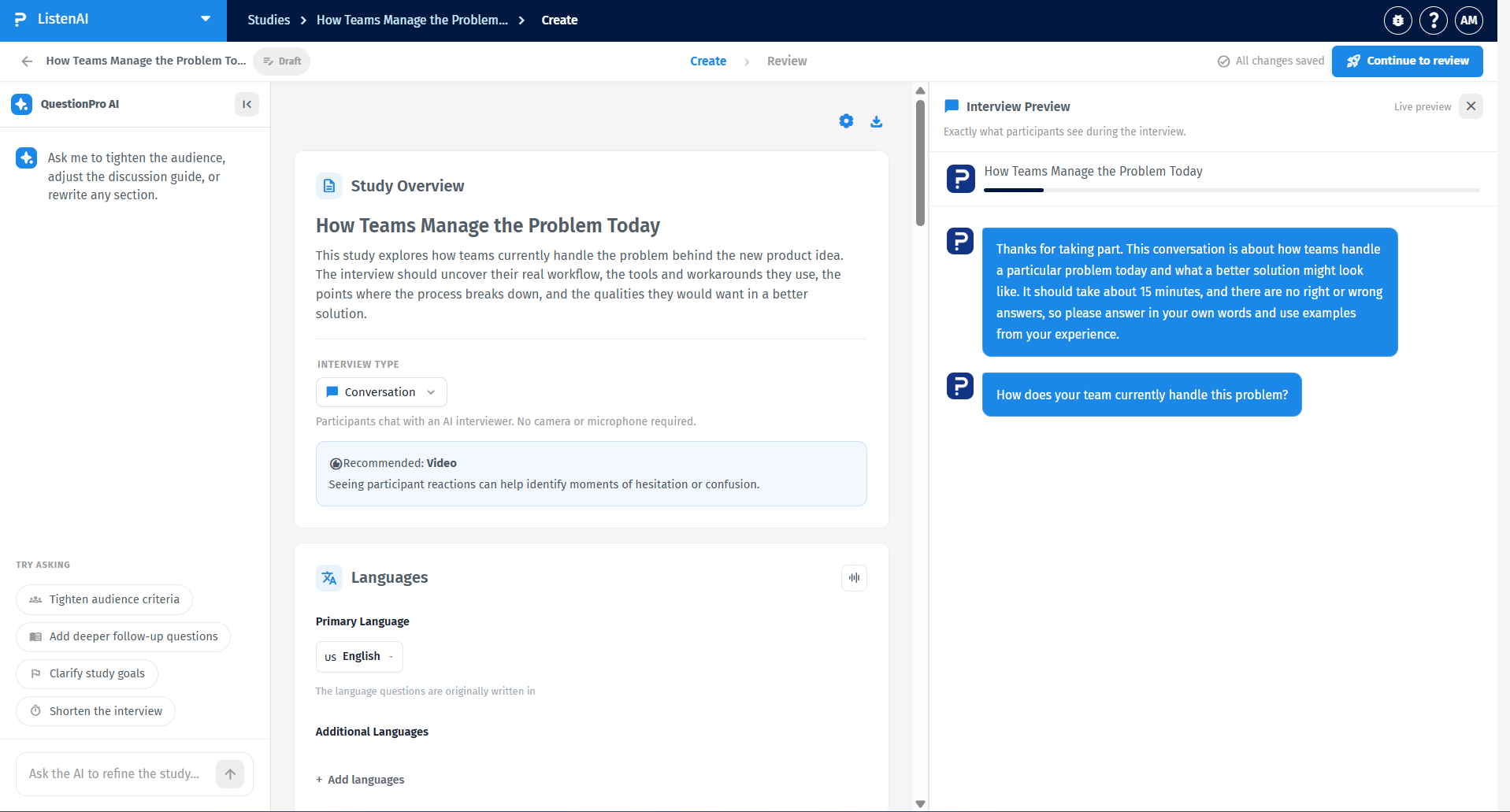Click Add languages link
1510x812 pixels.
(360, 780)
